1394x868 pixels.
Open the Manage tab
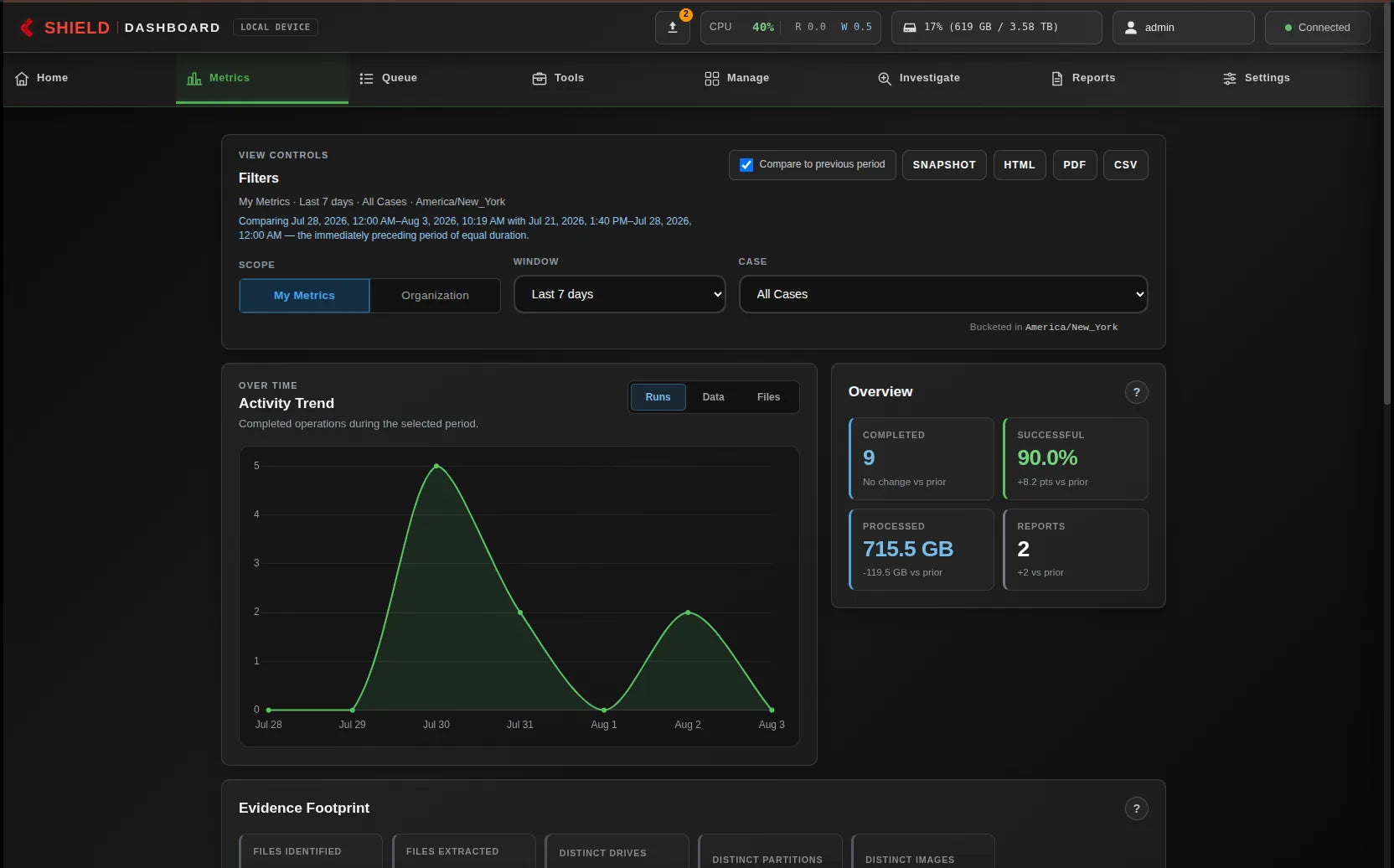pyautogui.click(x=780, y=79)
